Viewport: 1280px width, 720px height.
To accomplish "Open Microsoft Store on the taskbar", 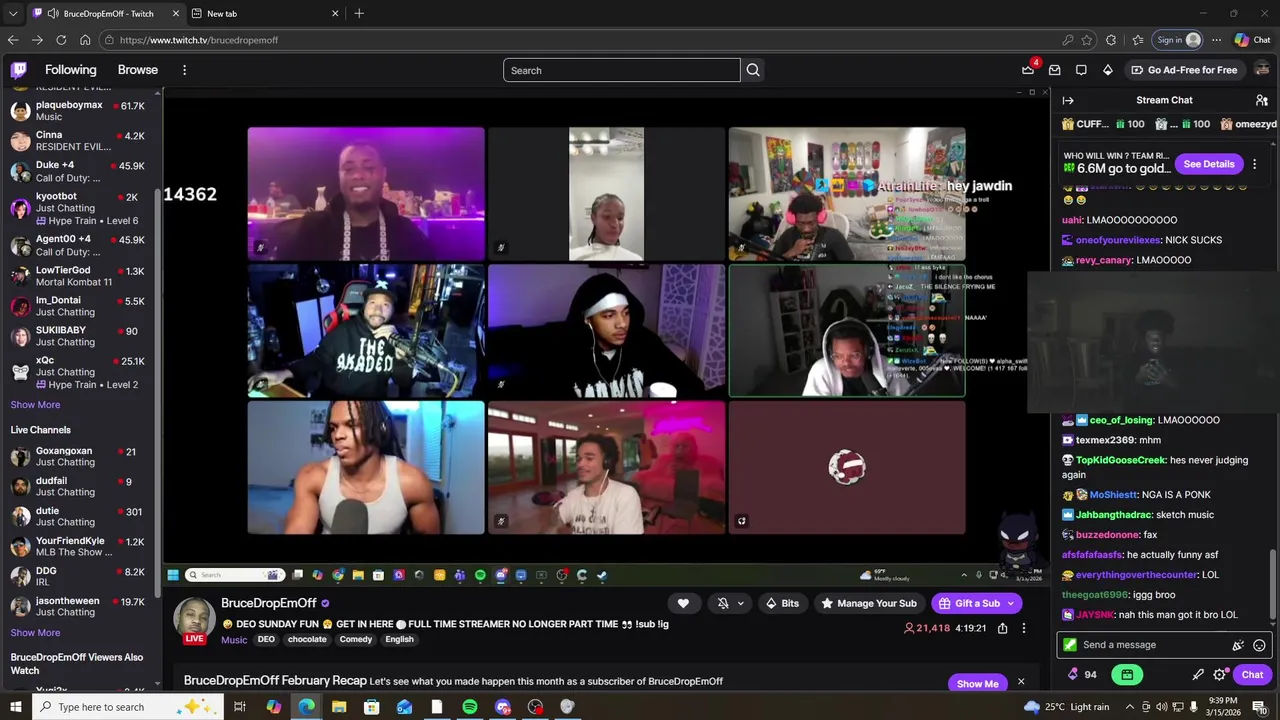I will 371,707.
